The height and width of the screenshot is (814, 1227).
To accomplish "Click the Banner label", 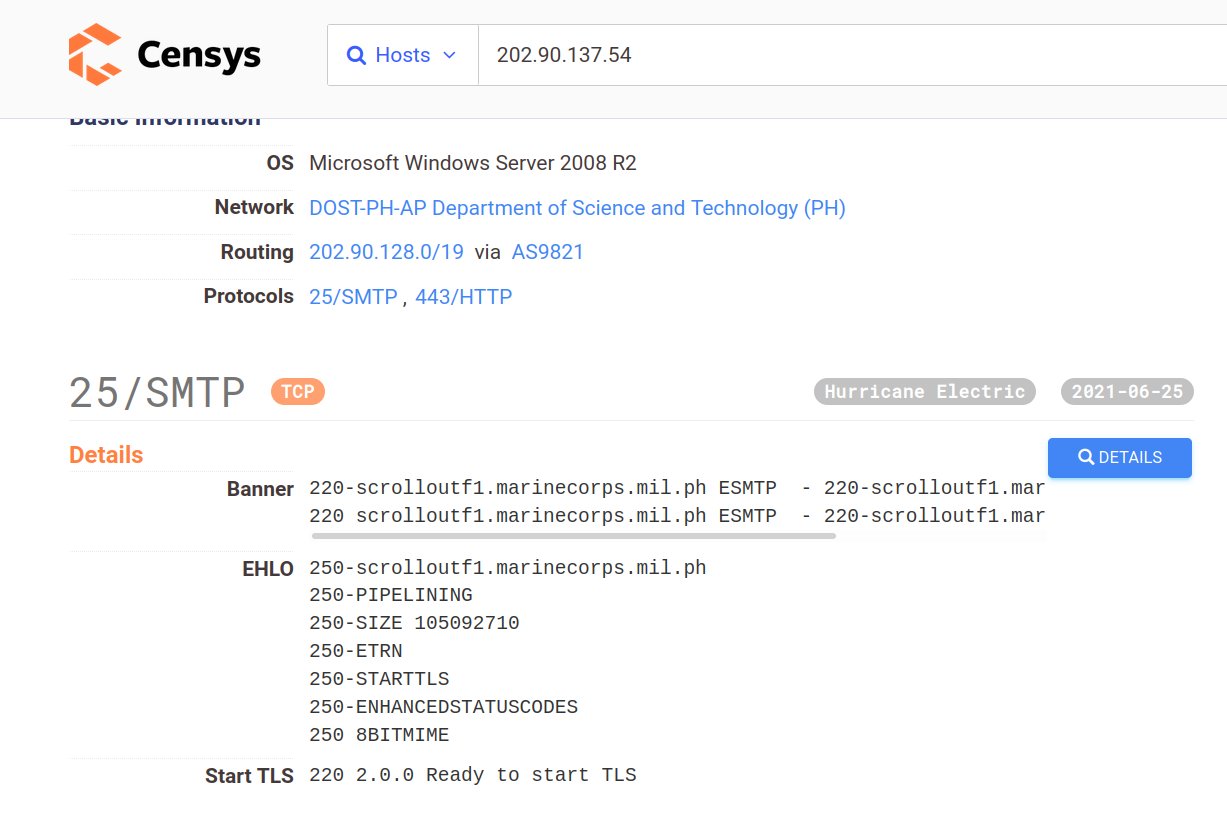I will pyautogui.click(x=260, y=489).
